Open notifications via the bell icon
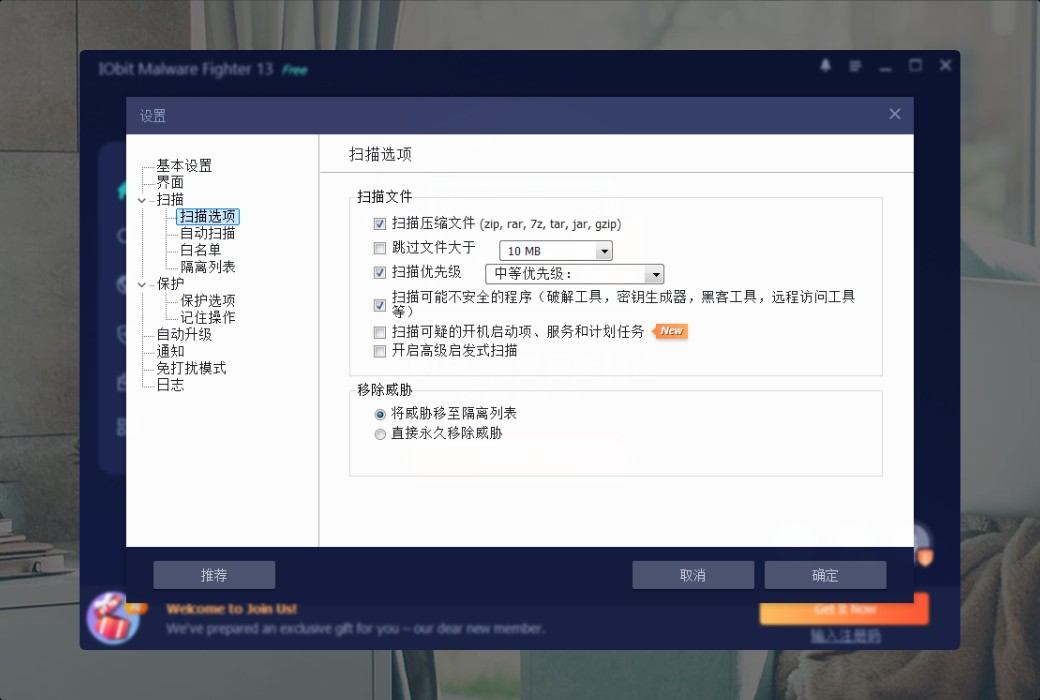This screenshot has width=1040, height=700. tap(824, 65)
